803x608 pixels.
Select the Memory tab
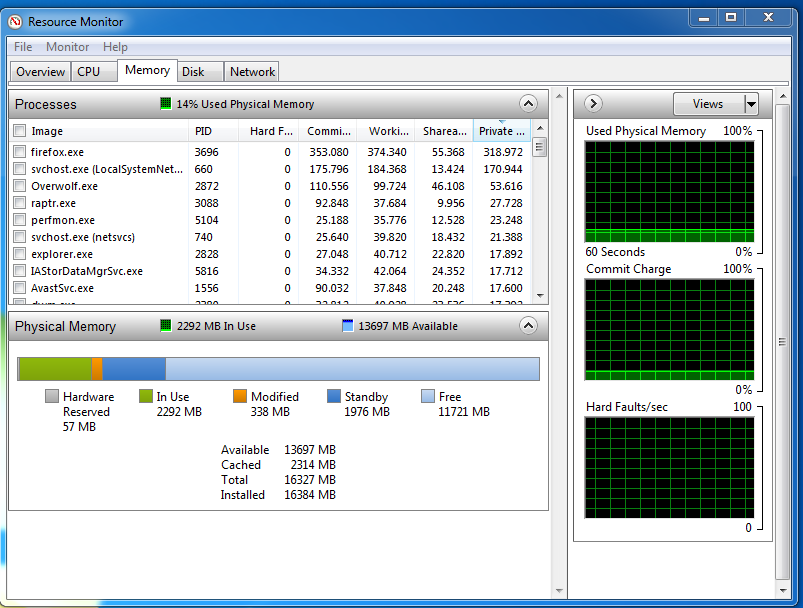click(147, 70)
